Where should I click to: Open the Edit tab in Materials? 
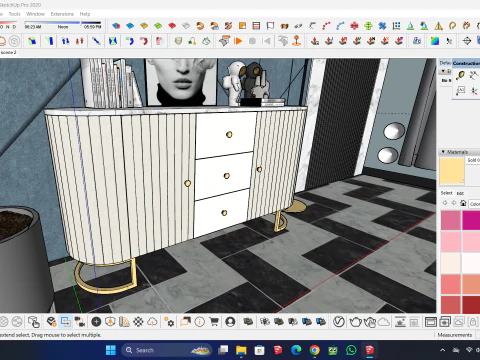(x=460, y=193)
